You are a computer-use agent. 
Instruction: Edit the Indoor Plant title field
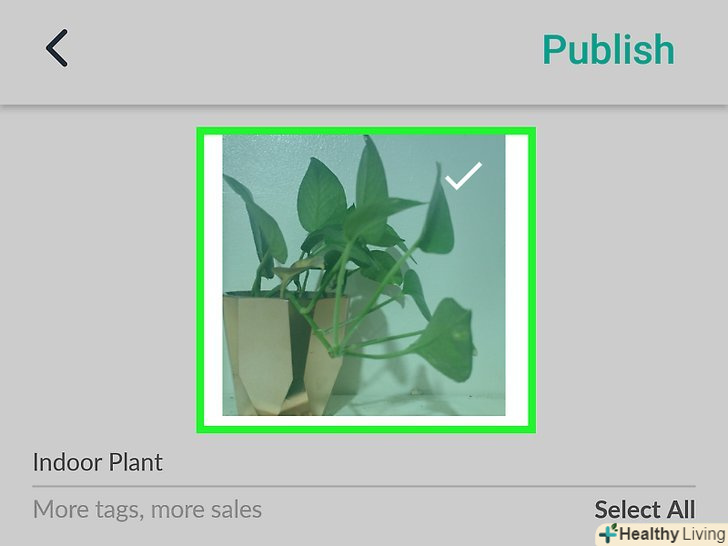click(x=364, y=462)
